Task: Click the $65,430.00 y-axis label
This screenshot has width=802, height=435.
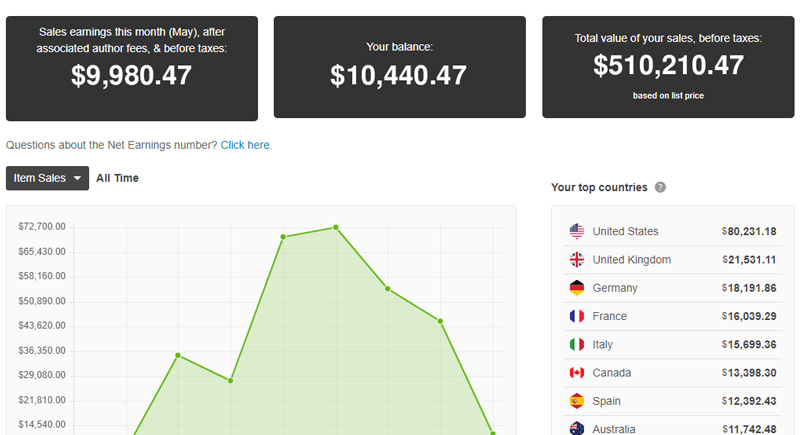Action: [x=42, y=251]
